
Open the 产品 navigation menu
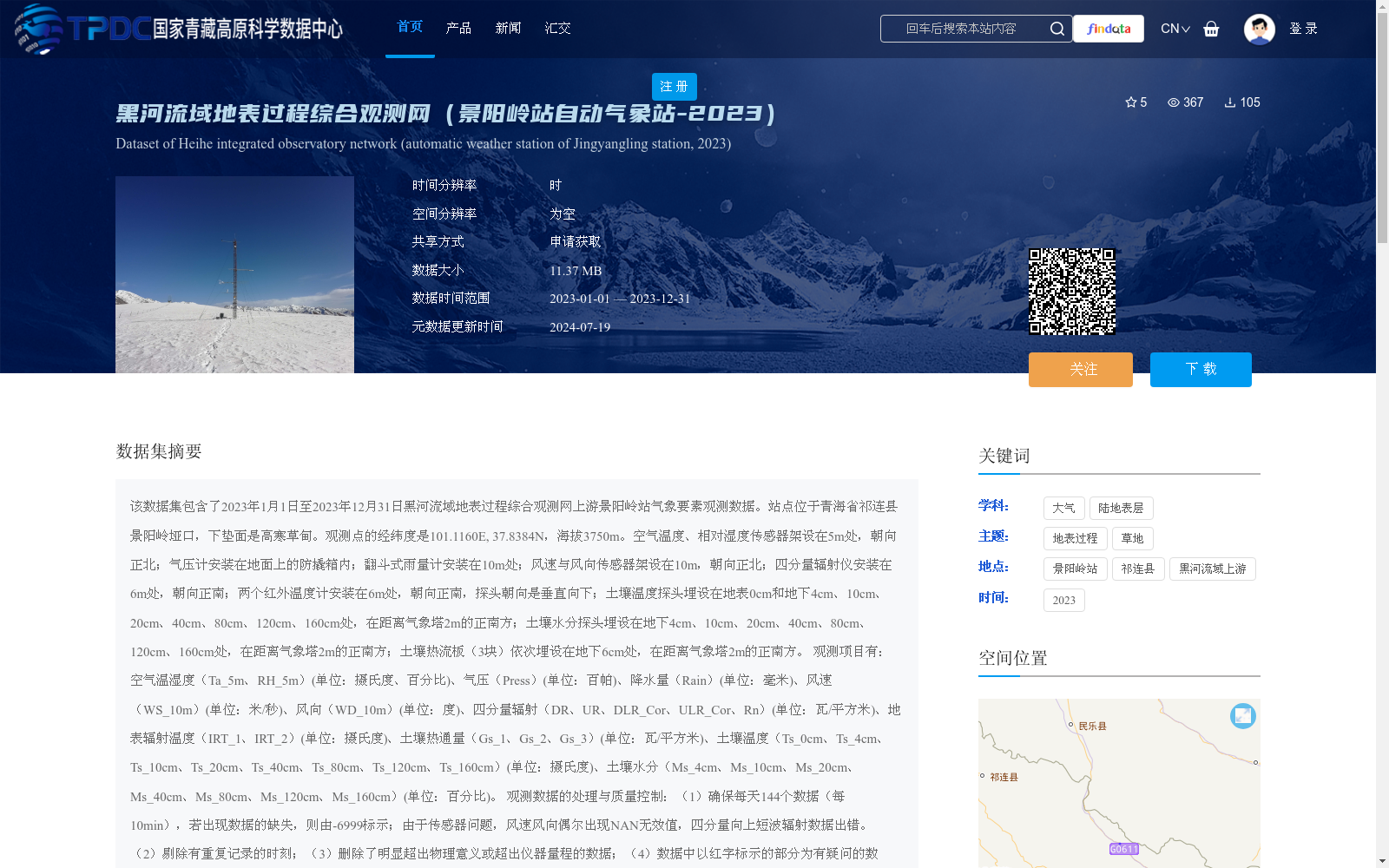458,28
